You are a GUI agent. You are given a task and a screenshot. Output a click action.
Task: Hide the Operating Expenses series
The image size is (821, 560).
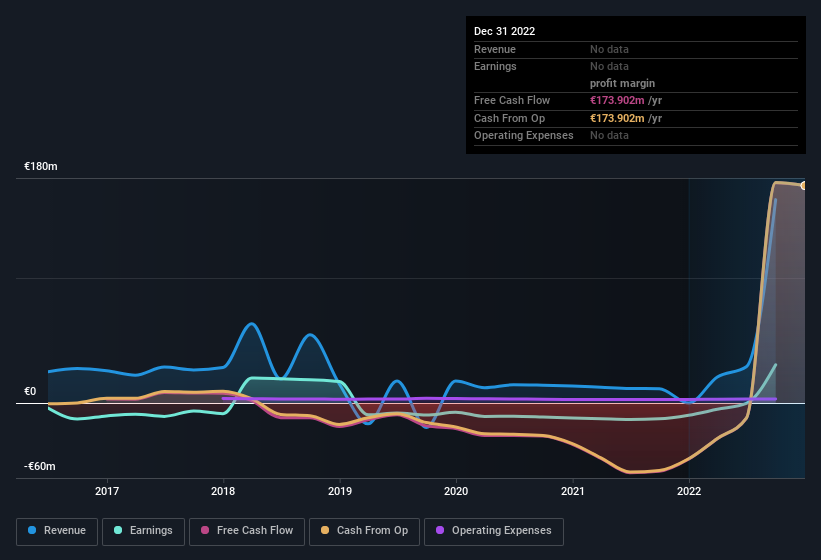494,531
